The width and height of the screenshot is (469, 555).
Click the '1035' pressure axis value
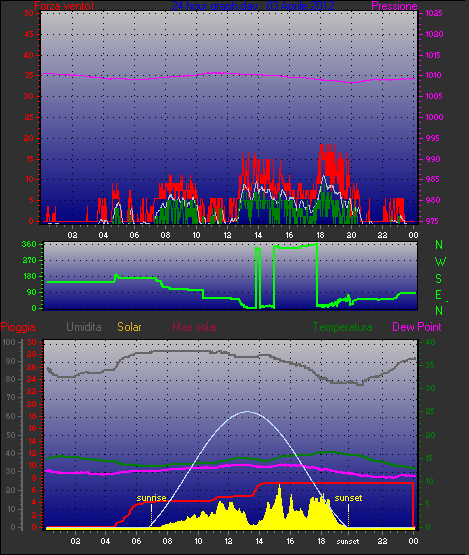click(x=434, y=13)
